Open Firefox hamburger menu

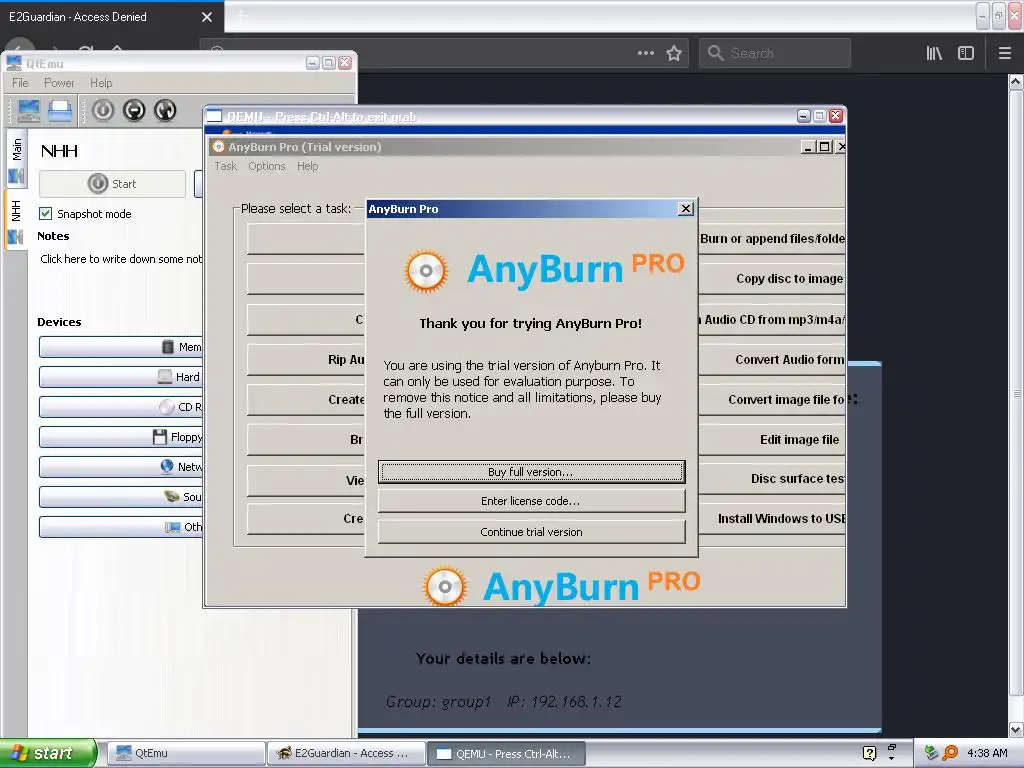(1005, 53)
